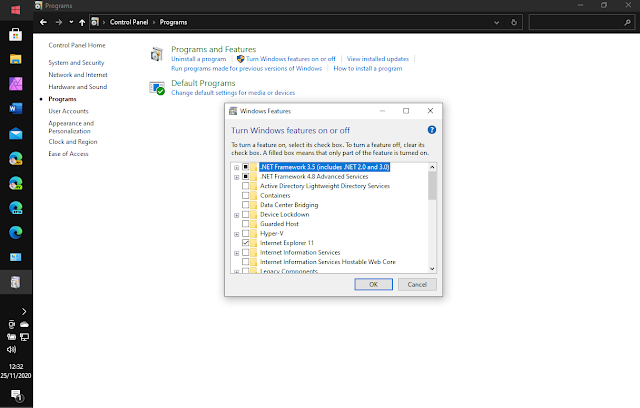
Task: Open User Accounts category
Action: click(x=68, y=111)
